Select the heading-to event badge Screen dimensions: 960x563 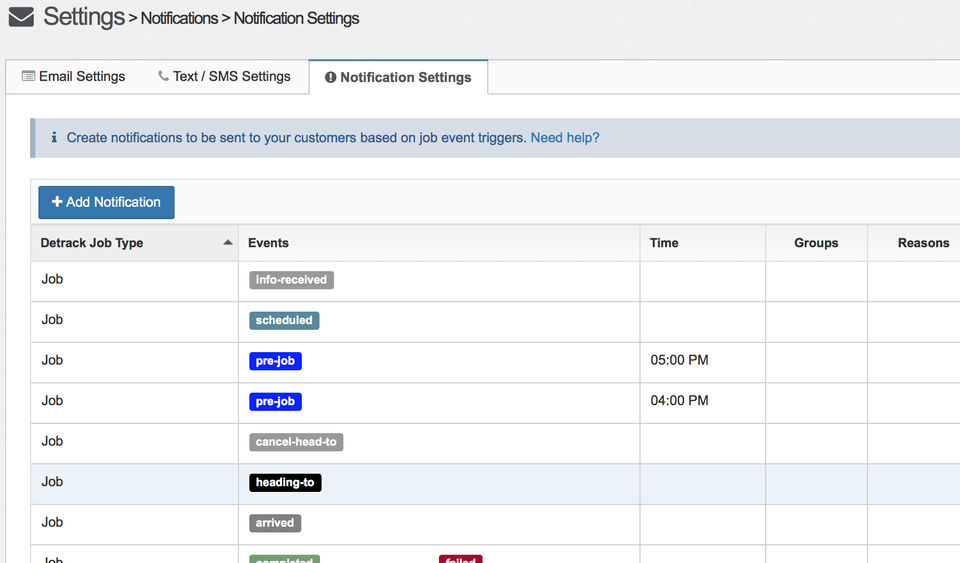[x=285, y=482]
